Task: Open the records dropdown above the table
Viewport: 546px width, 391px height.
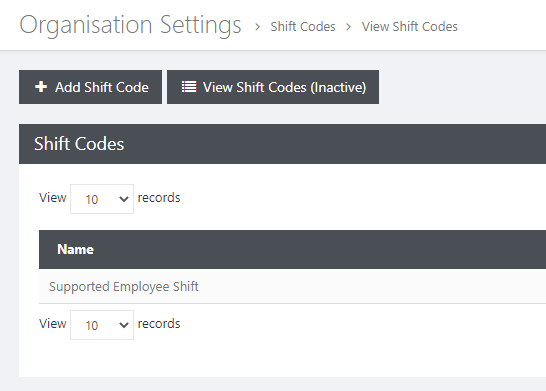Action: 102,199
